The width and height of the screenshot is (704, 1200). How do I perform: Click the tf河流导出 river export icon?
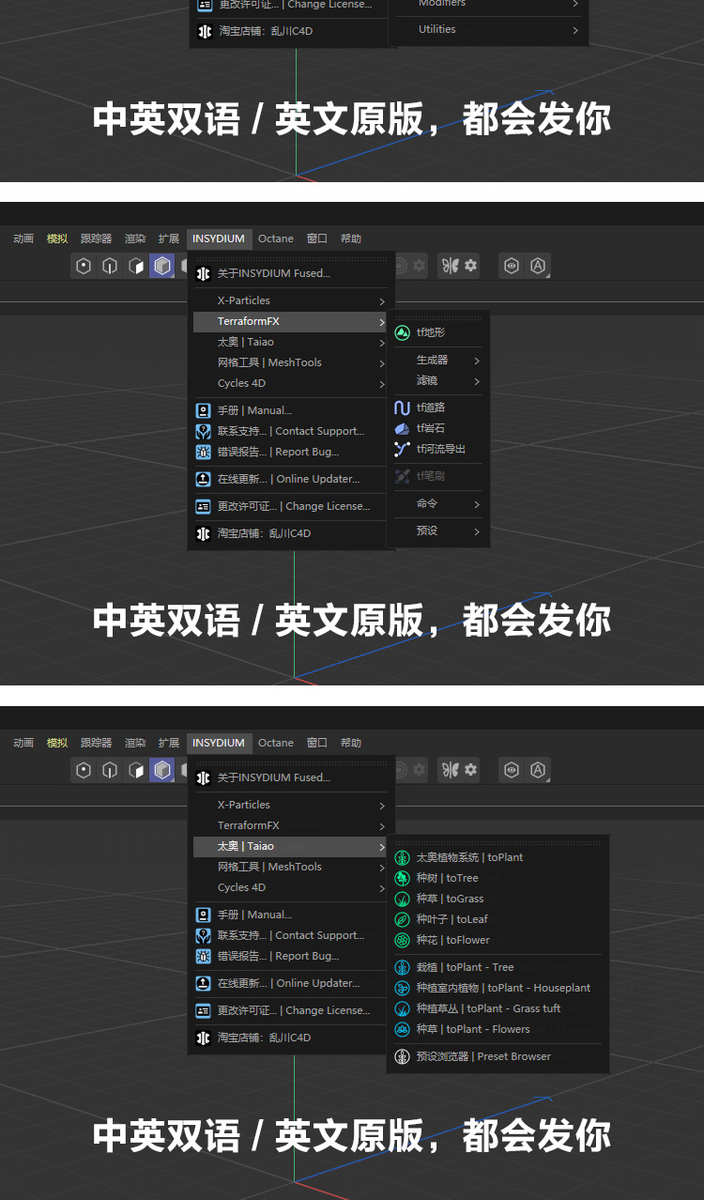point(402,449)
